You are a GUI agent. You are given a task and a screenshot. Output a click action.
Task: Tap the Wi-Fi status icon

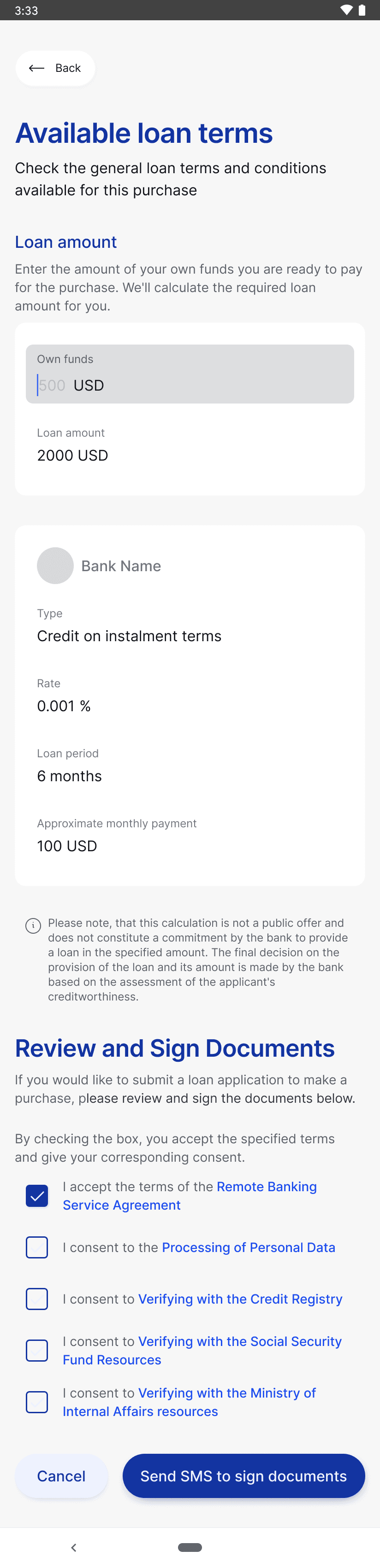[346, 10]
